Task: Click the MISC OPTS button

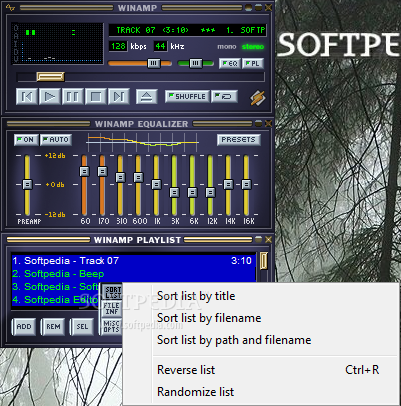Action: tap(112, 326)
